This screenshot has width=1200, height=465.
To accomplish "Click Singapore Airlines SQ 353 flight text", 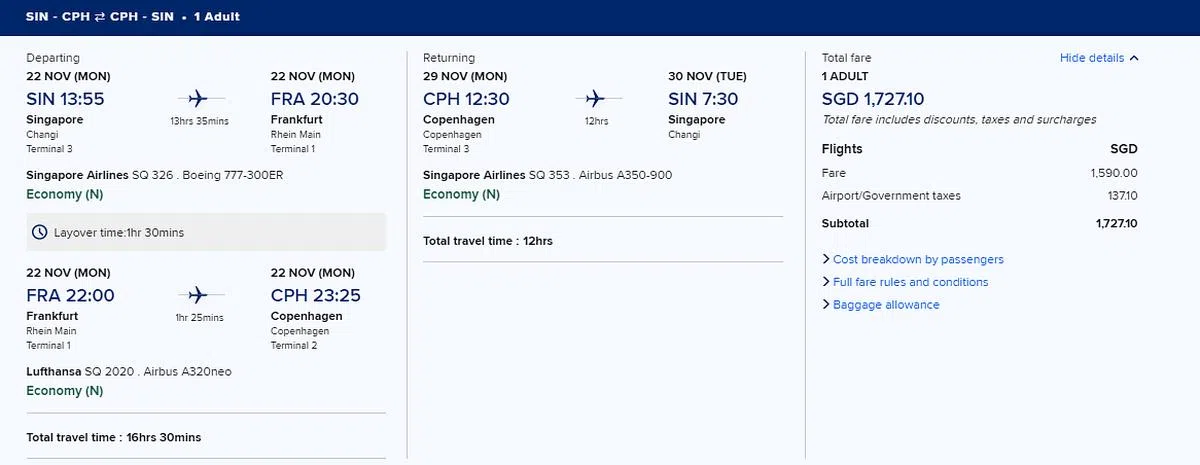I will pyautogui.click(x=547, y=175).
